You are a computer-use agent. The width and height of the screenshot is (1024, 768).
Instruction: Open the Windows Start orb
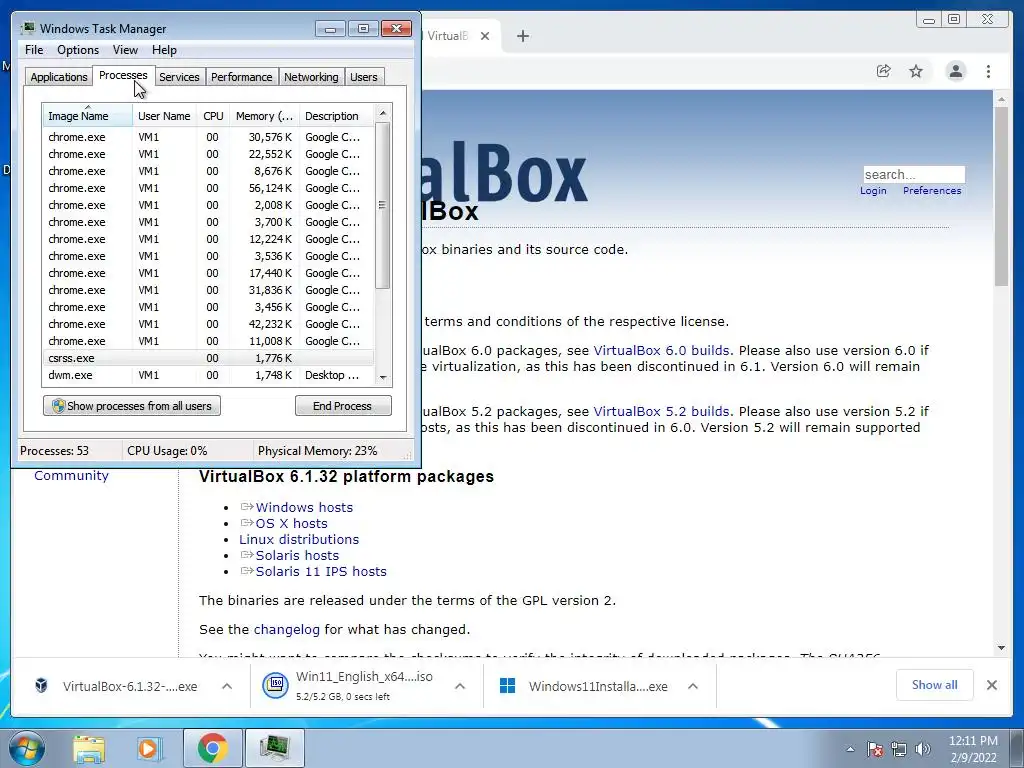(27, 748)
